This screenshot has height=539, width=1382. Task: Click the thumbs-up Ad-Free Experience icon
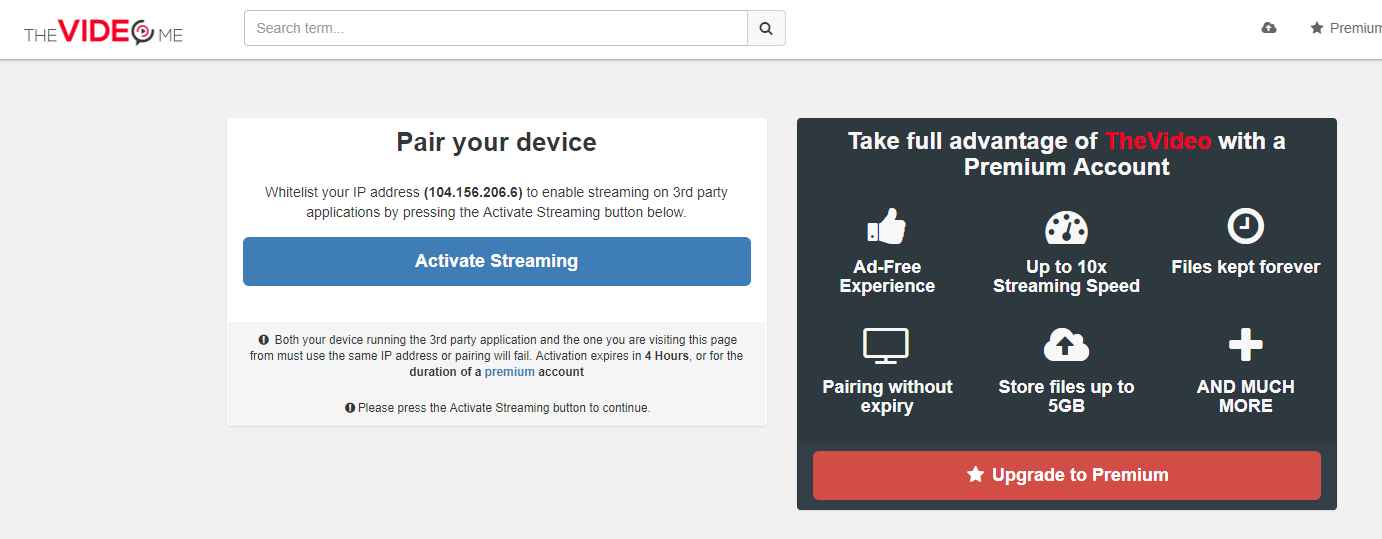[887, 227]
